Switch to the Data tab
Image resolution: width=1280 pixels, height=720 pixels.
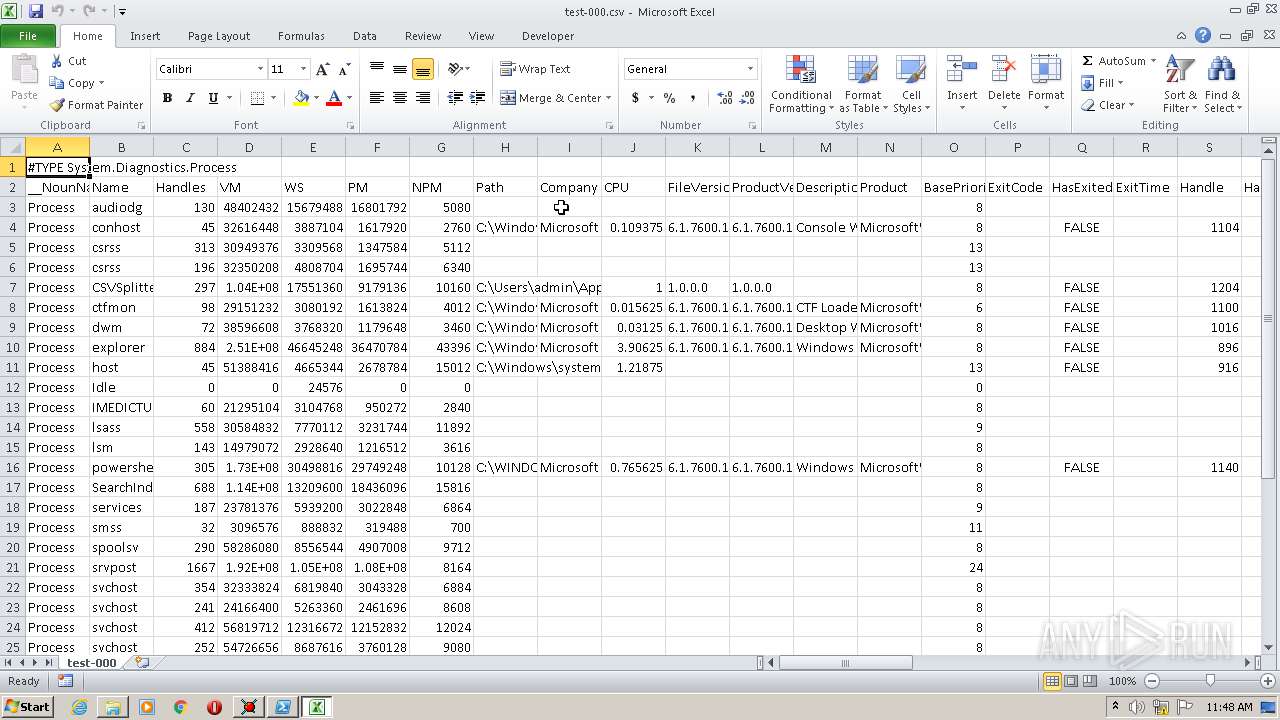(365, 36)
